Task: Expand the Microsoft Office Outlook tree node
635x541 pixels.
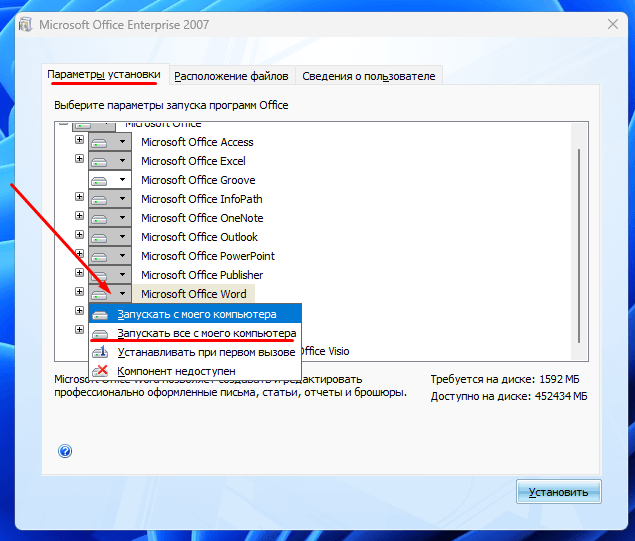Action: click(79, 235)
